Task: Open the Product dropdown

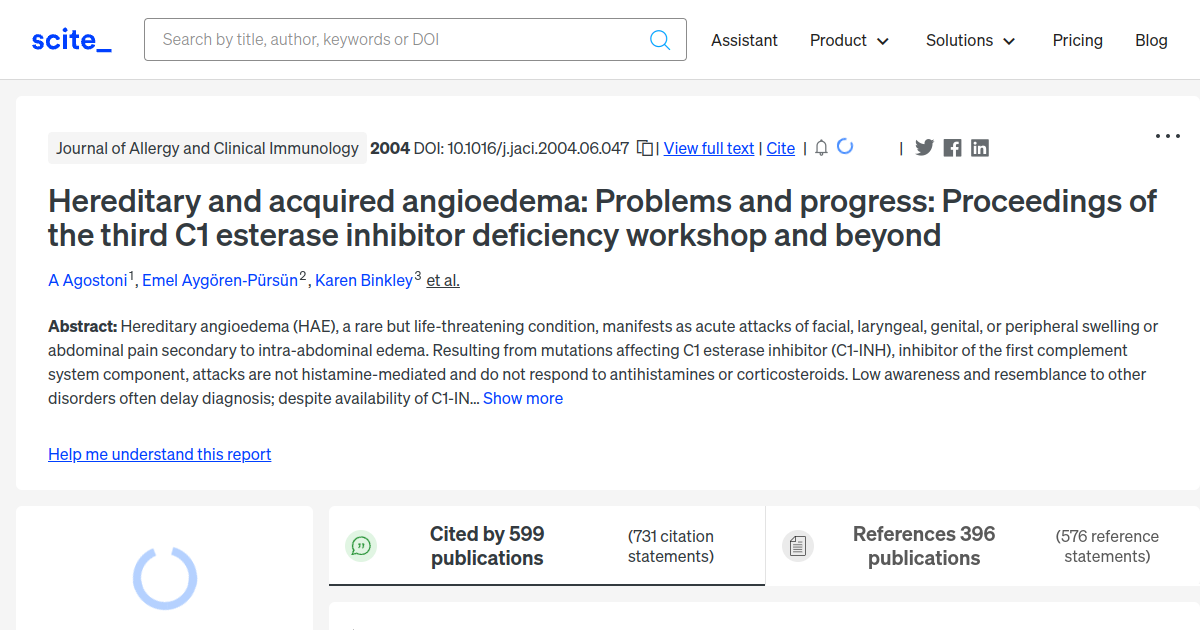Action: pos(849,40)
